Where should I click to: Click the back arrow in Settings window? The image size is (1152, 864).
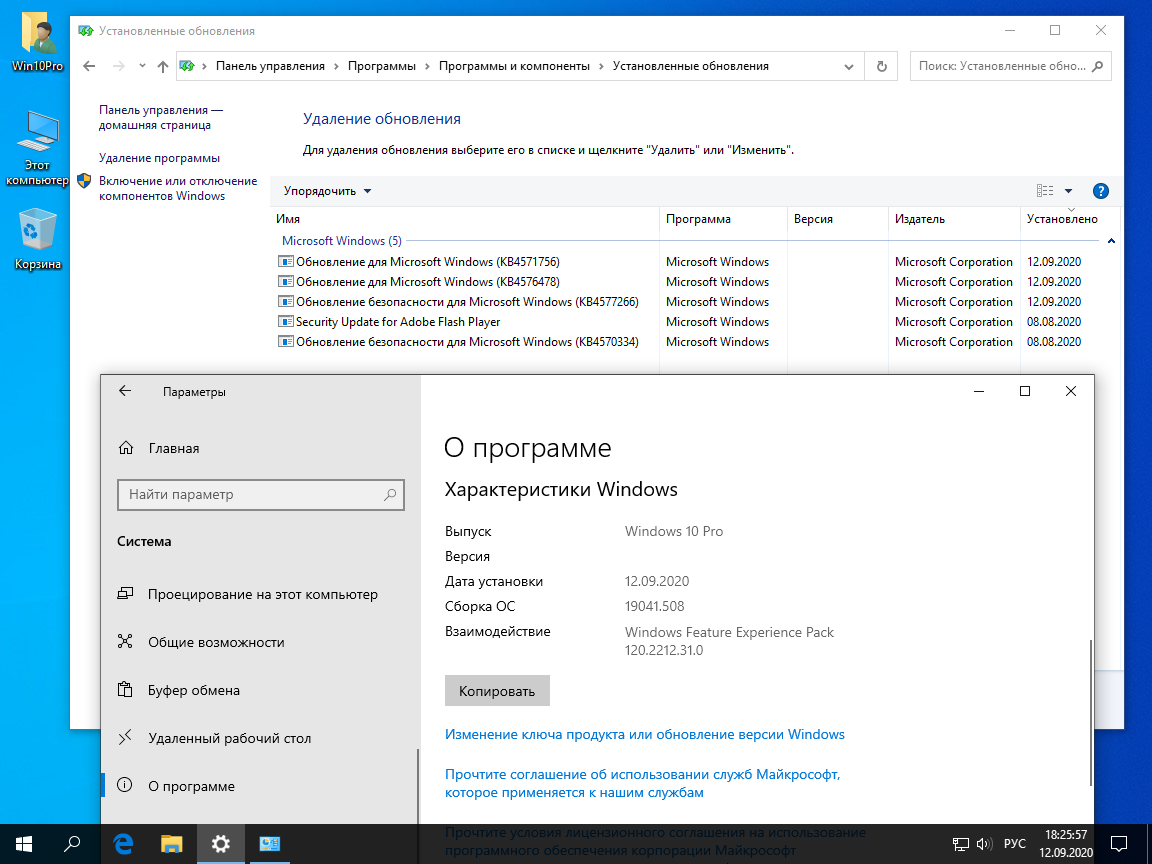click(125, 391)
